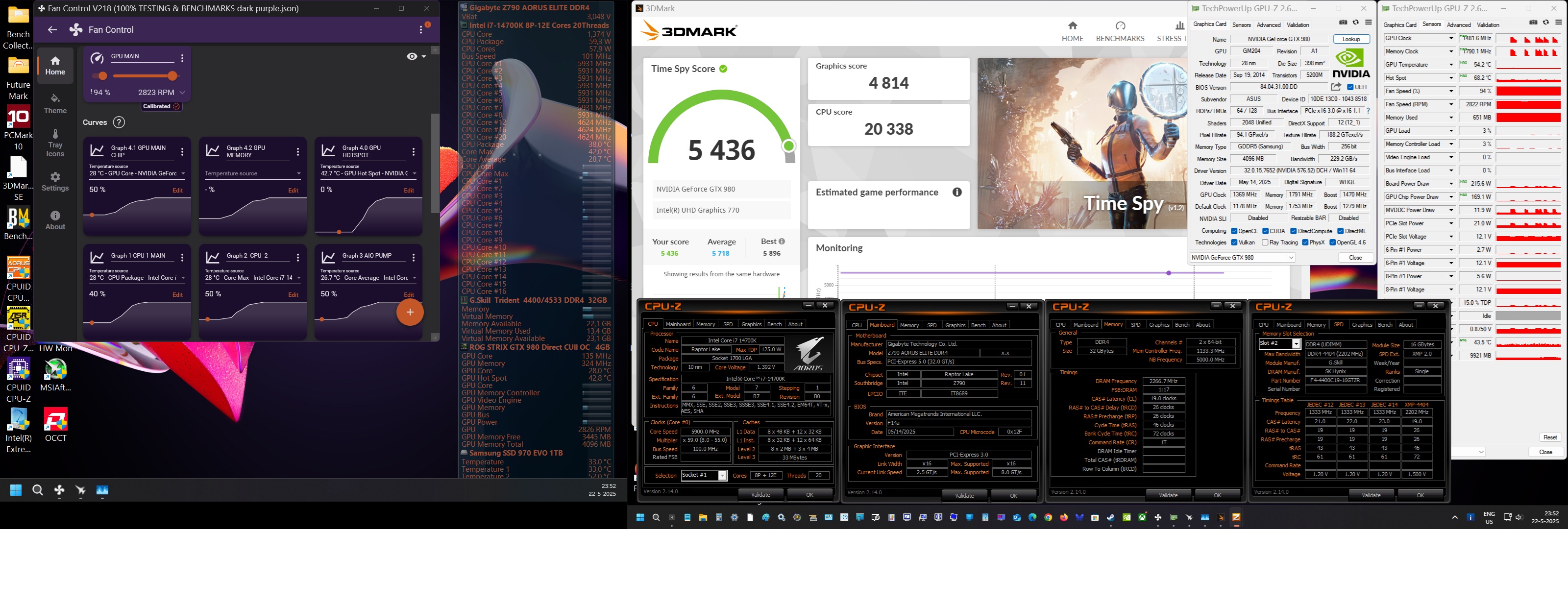Screen dimensions: 1568x604
Task: Open the Fan Speed (RPM) sensor dropdown
Action: click(x=1451, y=104)
